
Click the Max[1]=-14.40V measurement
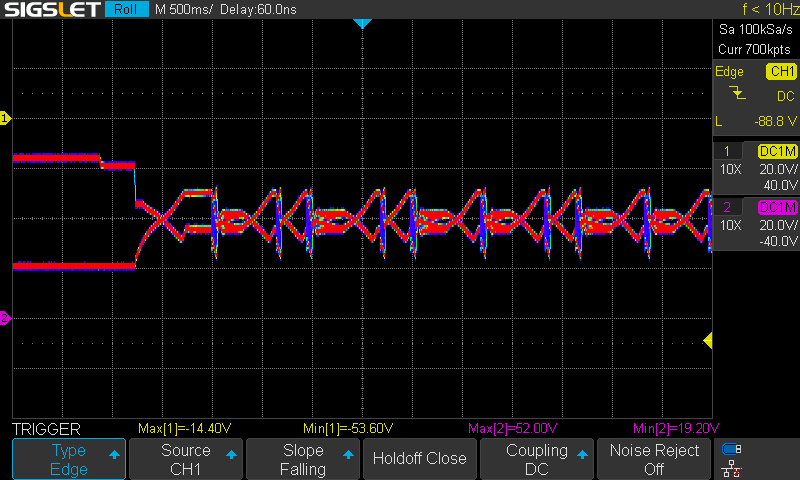click(185, 428)
